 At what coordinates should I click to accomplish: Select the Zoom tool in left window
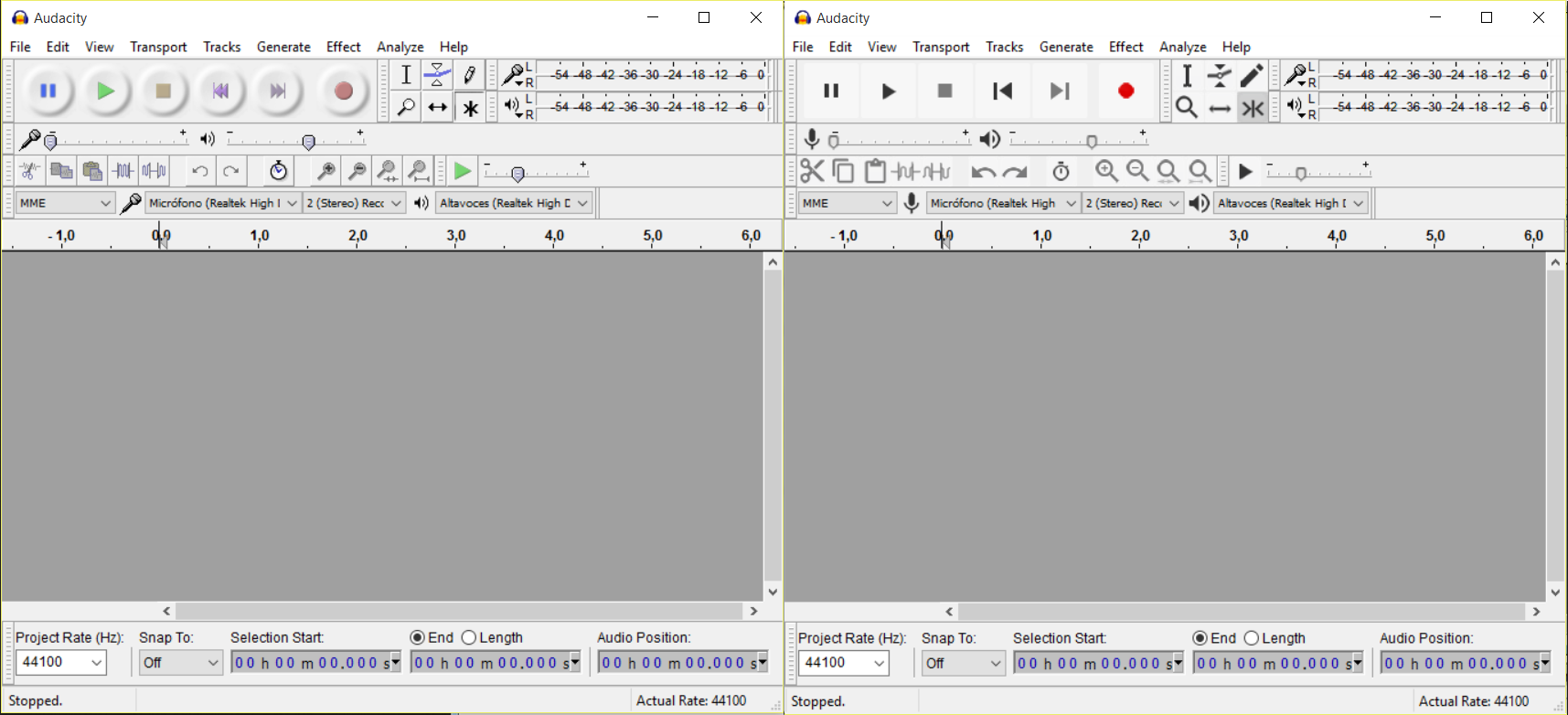coord(406,107)
